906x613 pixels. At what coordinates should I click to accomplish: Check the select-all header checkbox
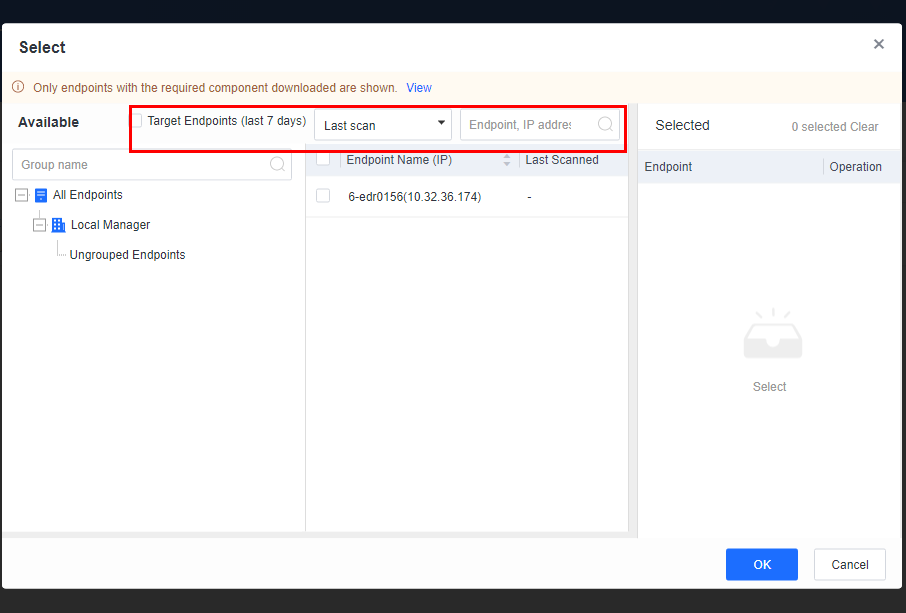[323, 159]
